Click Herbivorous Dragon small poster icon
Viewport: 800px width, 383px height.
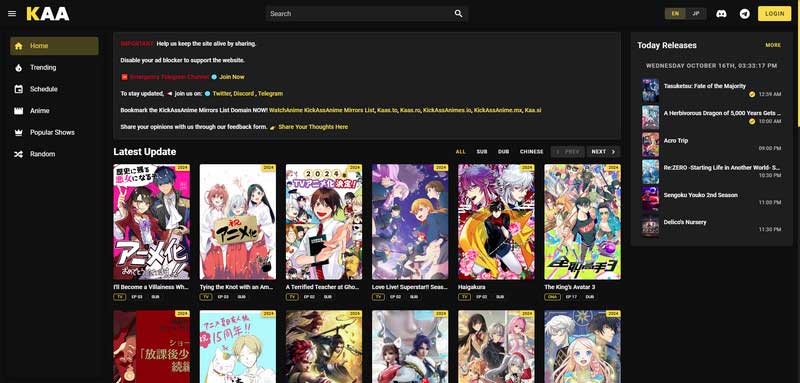point(650,117)
